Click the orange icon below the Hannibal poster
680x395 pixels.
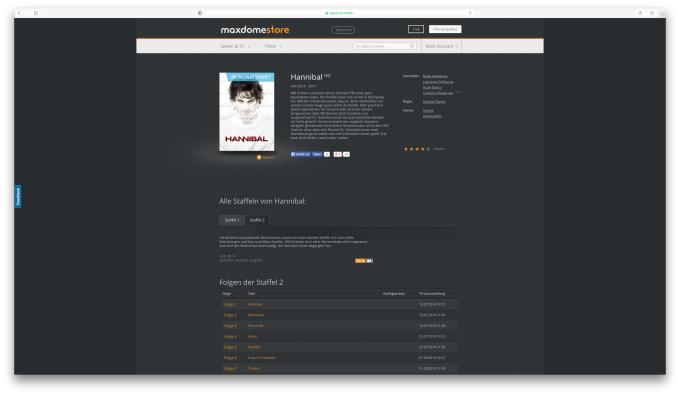click(259, 157)
